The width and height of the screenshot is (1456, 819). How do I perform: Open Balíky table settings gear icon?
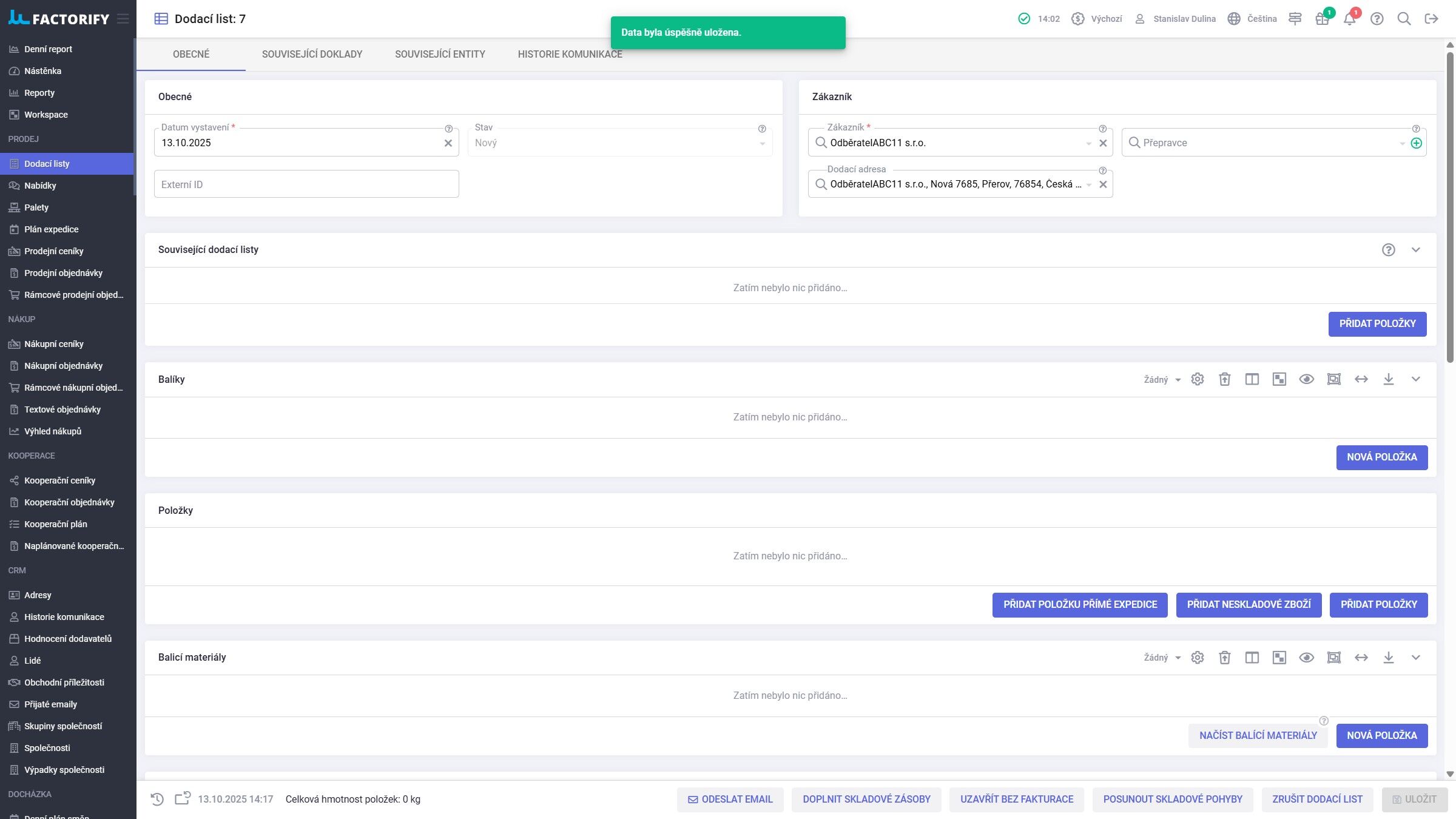1197,379
